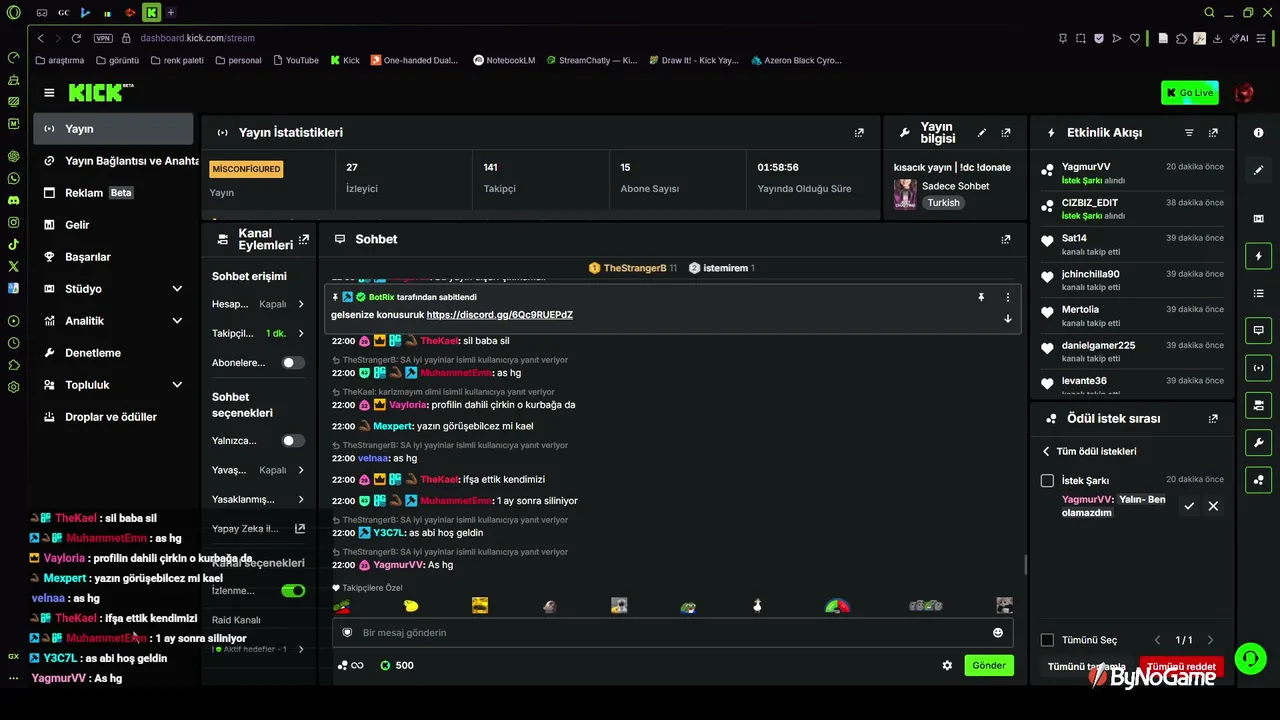Click the wrench icon in right rail

[x=1258, y=442]
